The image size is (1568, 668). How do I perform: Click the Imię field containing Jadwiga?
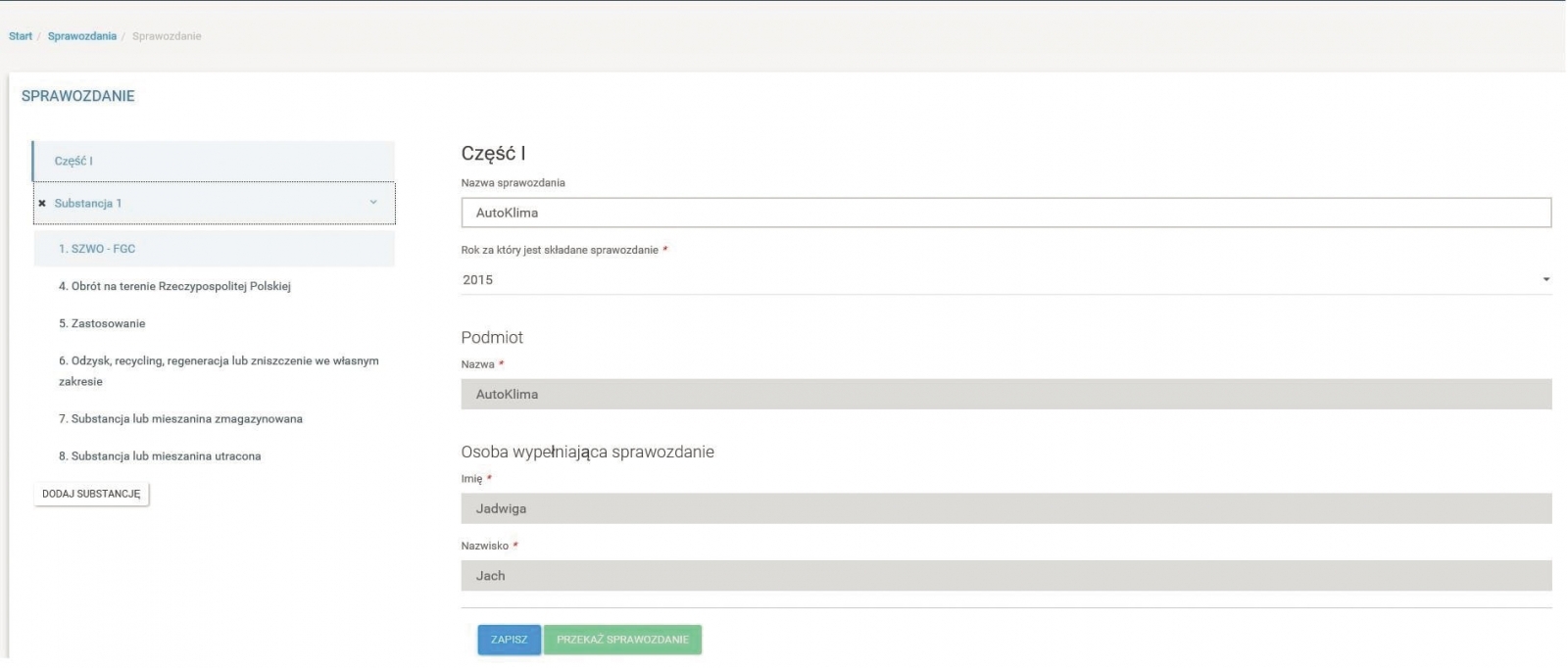tap(1005, 509)
